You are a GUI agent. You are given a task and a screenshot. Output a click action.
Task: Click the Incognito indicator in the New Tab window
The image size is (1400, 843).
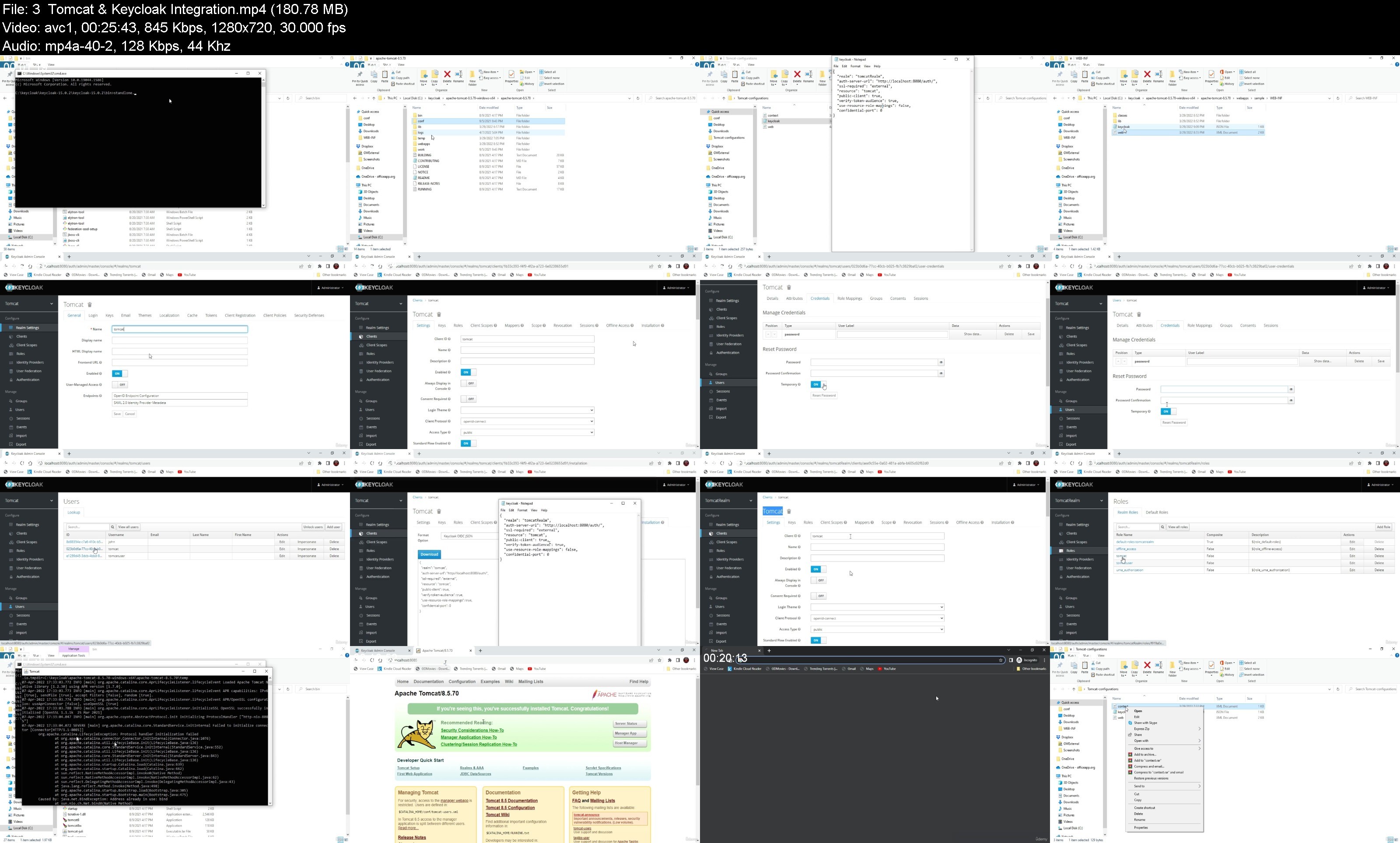tap(1028, 660)
